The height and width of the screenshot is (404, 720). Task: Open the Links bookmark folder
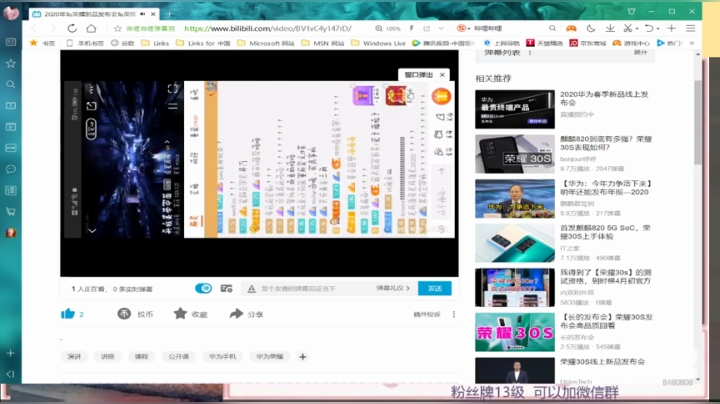[155, 43]
